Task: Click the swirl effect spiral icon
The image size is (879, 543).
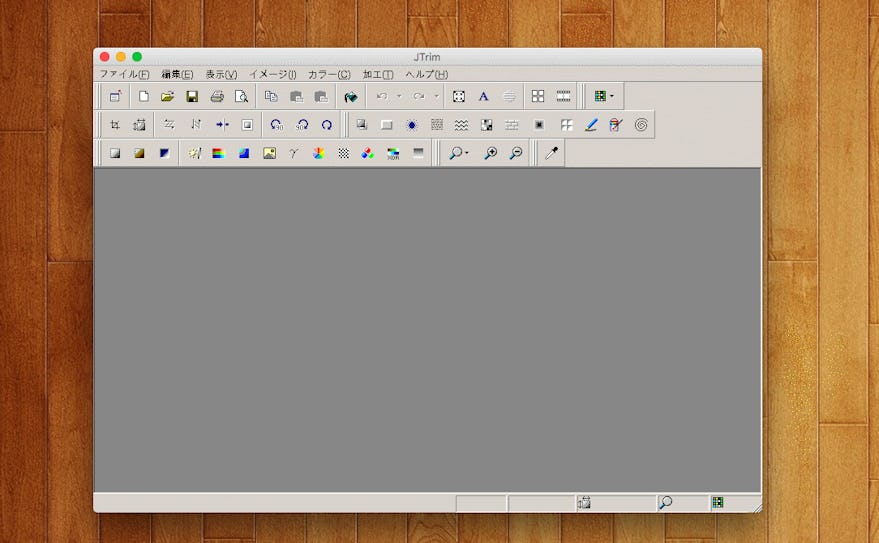Action: [641, 125]
